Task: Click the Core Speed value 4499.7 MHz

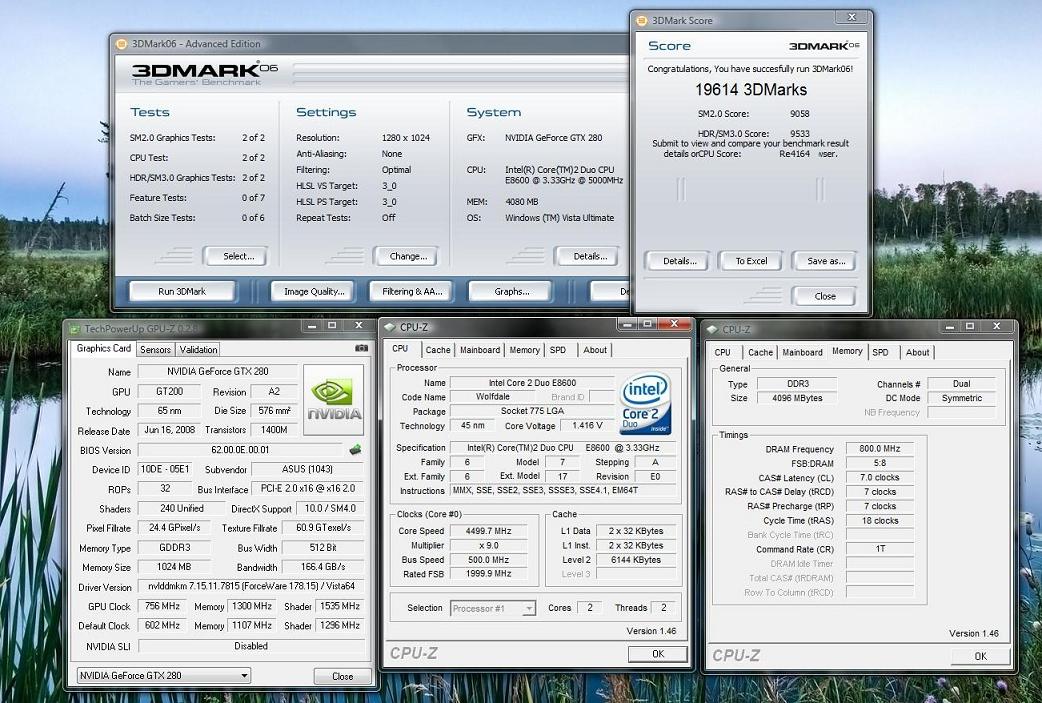Action: tap(488, 531)
